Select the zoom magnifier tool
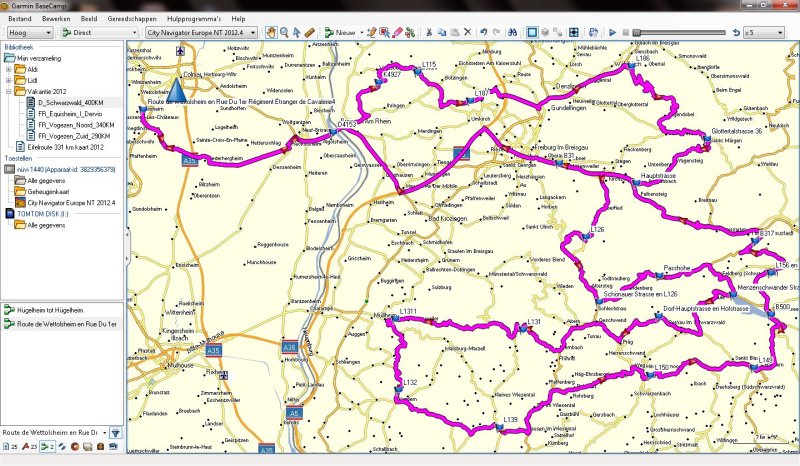 tap(284, 33)
